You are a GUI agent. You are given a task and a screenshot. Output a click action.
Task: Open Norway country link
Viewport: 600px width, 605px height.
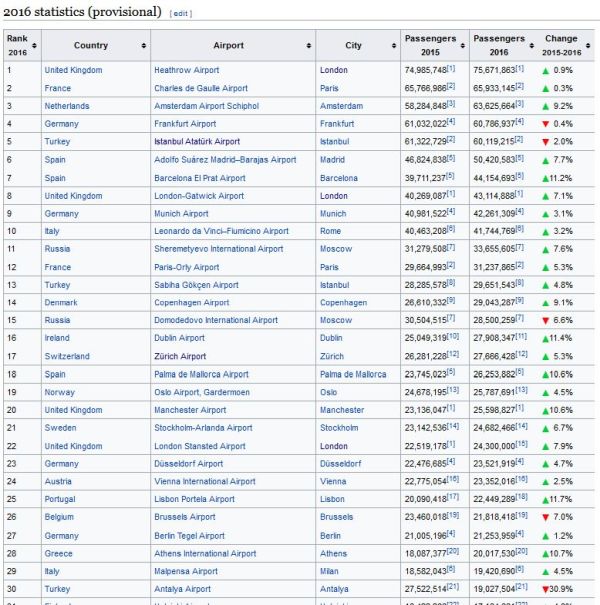59,392
